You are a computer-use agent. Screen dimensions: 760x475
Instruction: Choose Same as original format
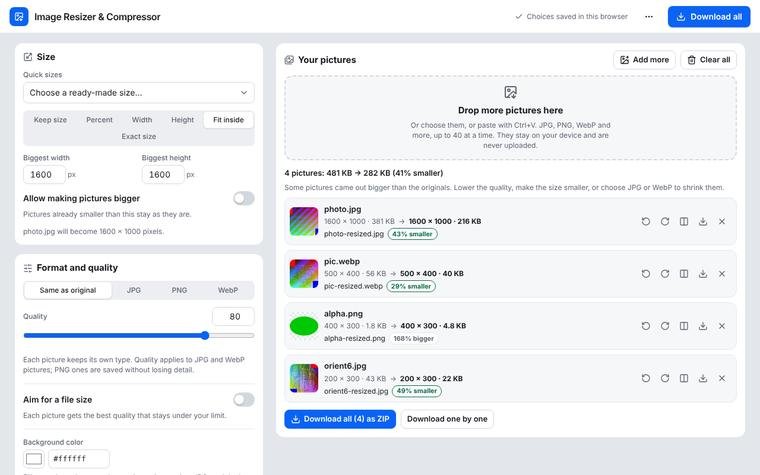68,290
